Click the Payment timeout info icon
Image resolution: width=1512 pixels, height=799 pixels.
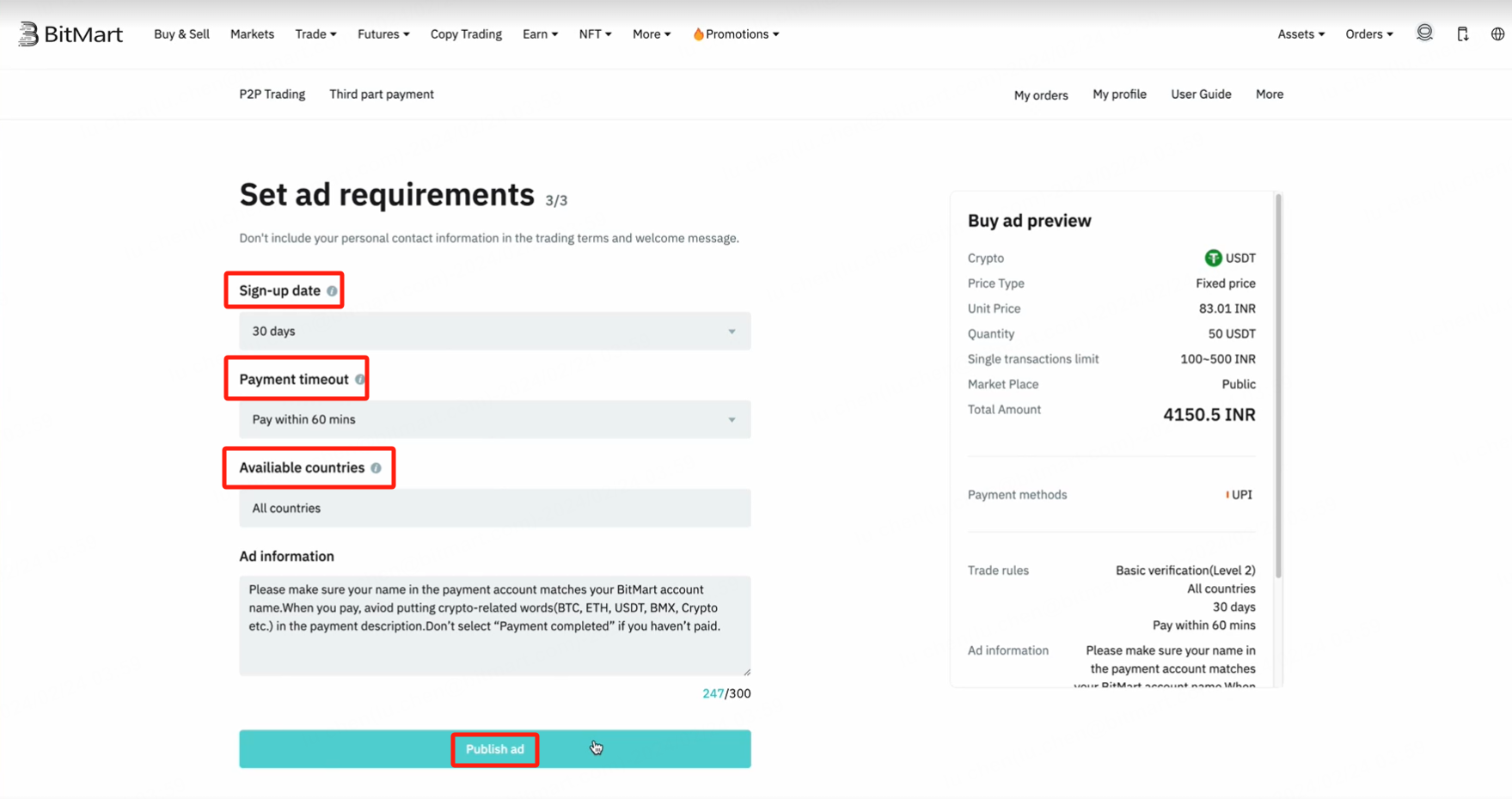(x=360, y=380)
